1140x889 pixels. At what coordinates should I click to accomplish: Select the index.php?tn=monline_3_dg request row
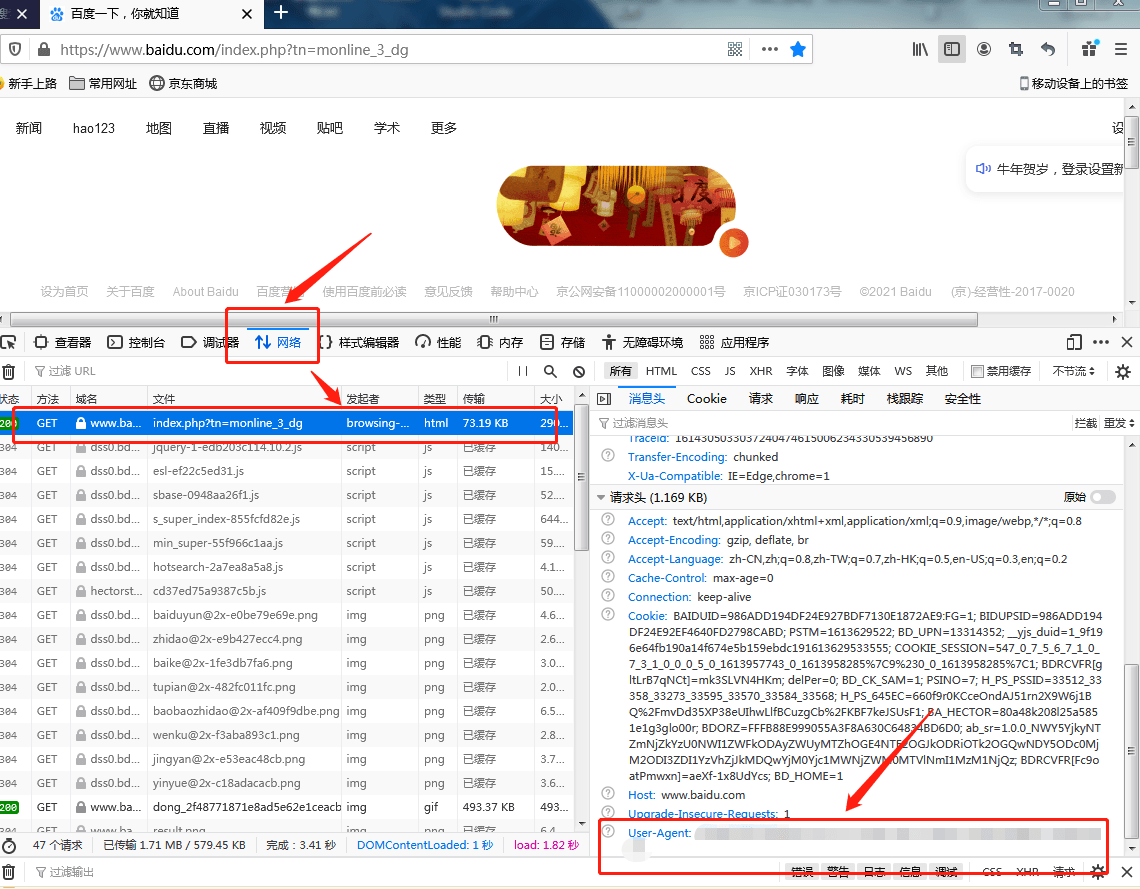coord(286,423)
